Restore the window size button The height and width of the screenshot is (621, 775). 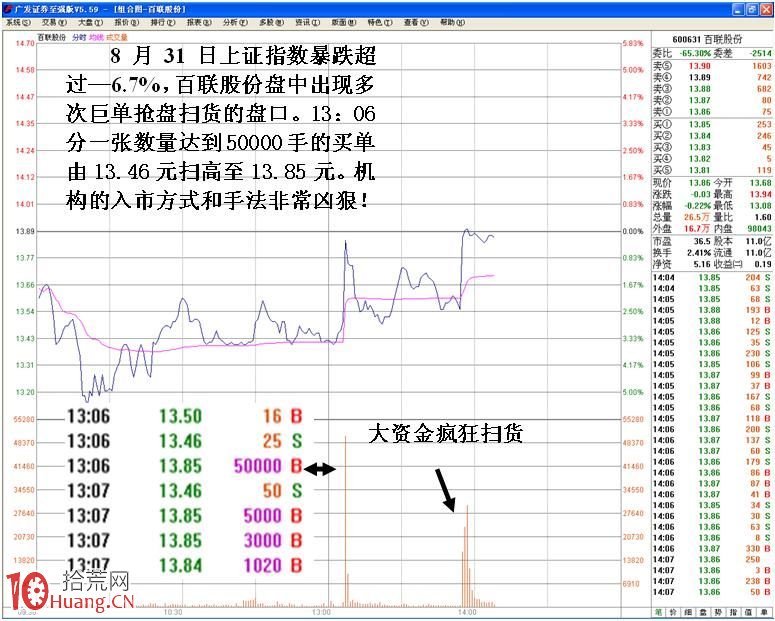coord(752,9)
